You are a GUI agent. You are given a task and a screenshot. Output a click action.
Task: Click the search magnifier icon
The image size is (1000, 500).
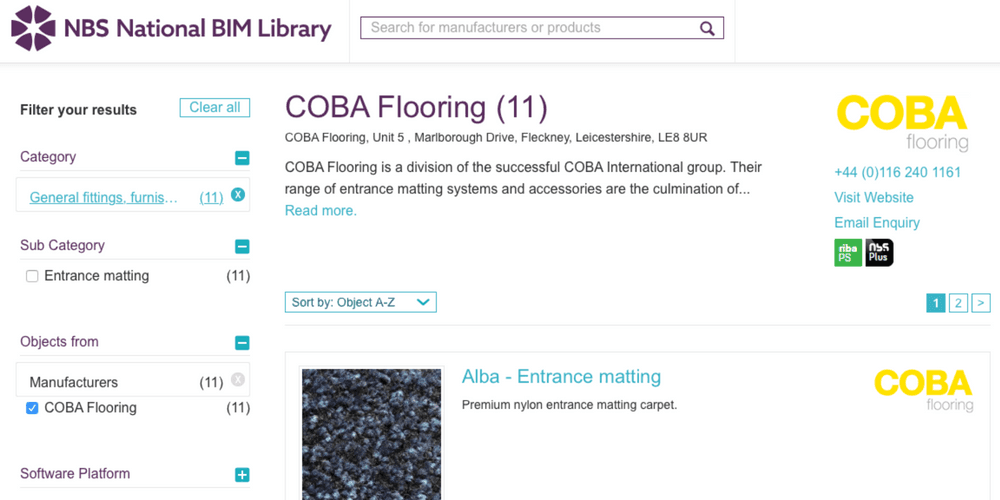(x=707, y=28)
